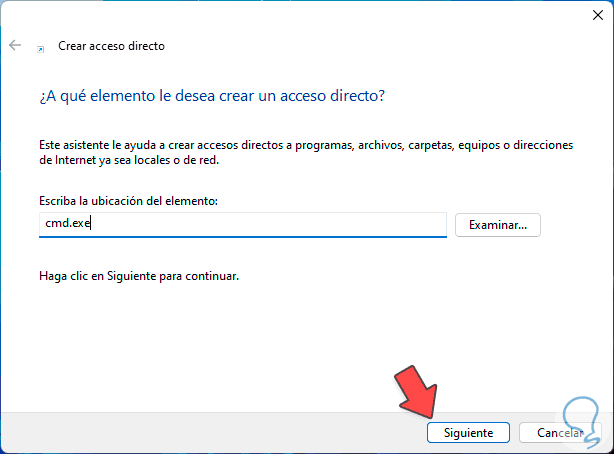Click the shortcut icon beside the dialog title
614x454 pixels.
click(40, 47)
